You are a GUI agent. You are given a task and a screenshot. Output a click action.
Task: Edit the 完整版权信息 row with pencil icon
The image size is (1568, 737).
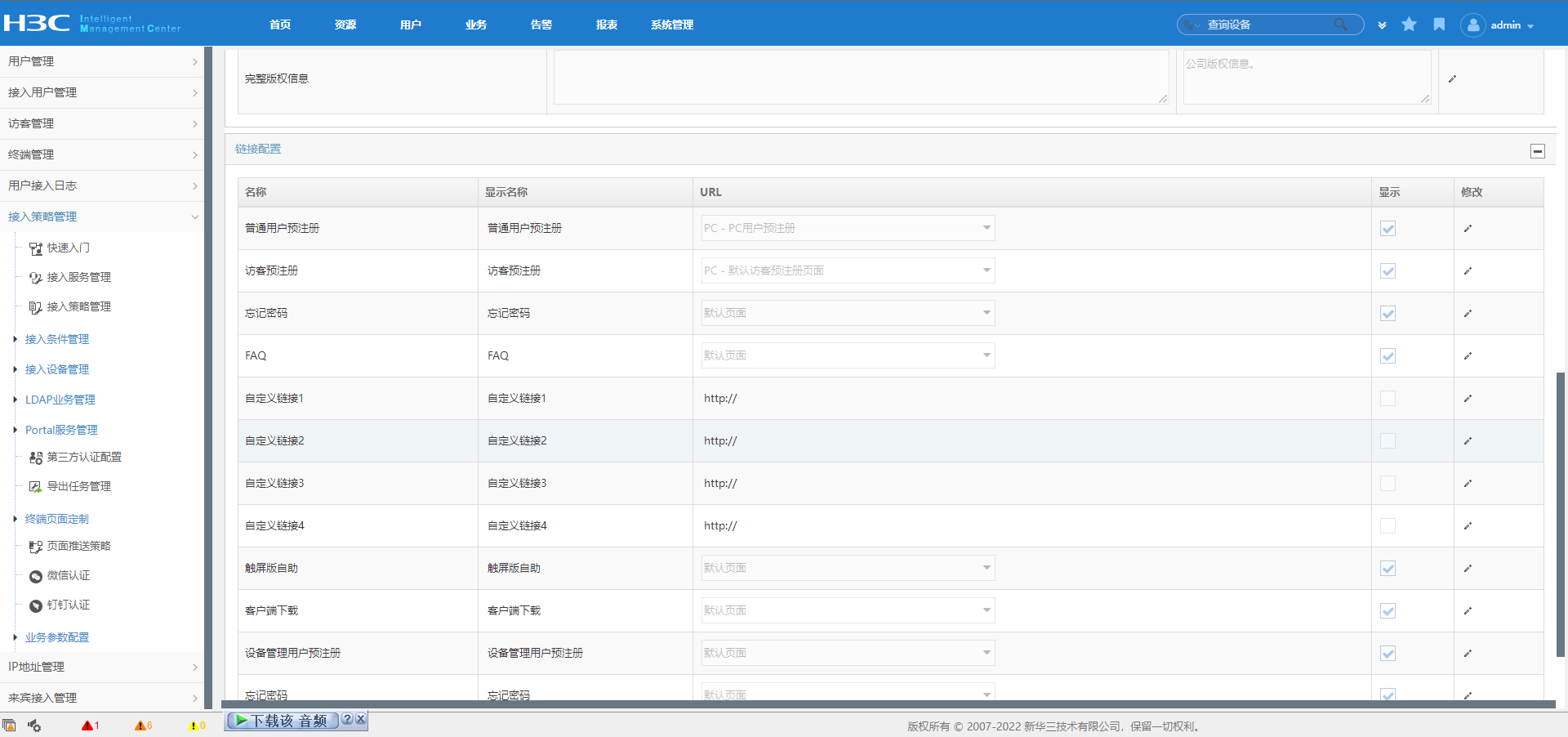[1452, 79]
